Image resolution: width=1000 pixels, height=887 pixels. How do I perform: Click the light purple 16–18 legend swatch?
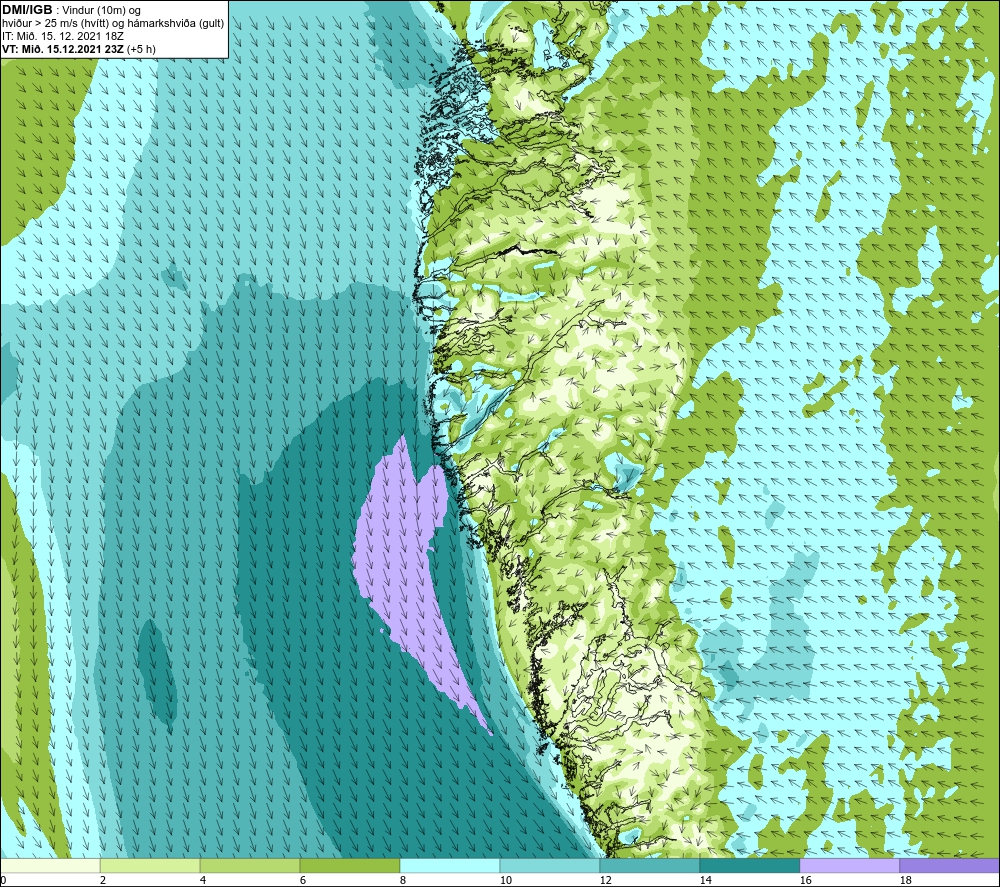(849, 865)
